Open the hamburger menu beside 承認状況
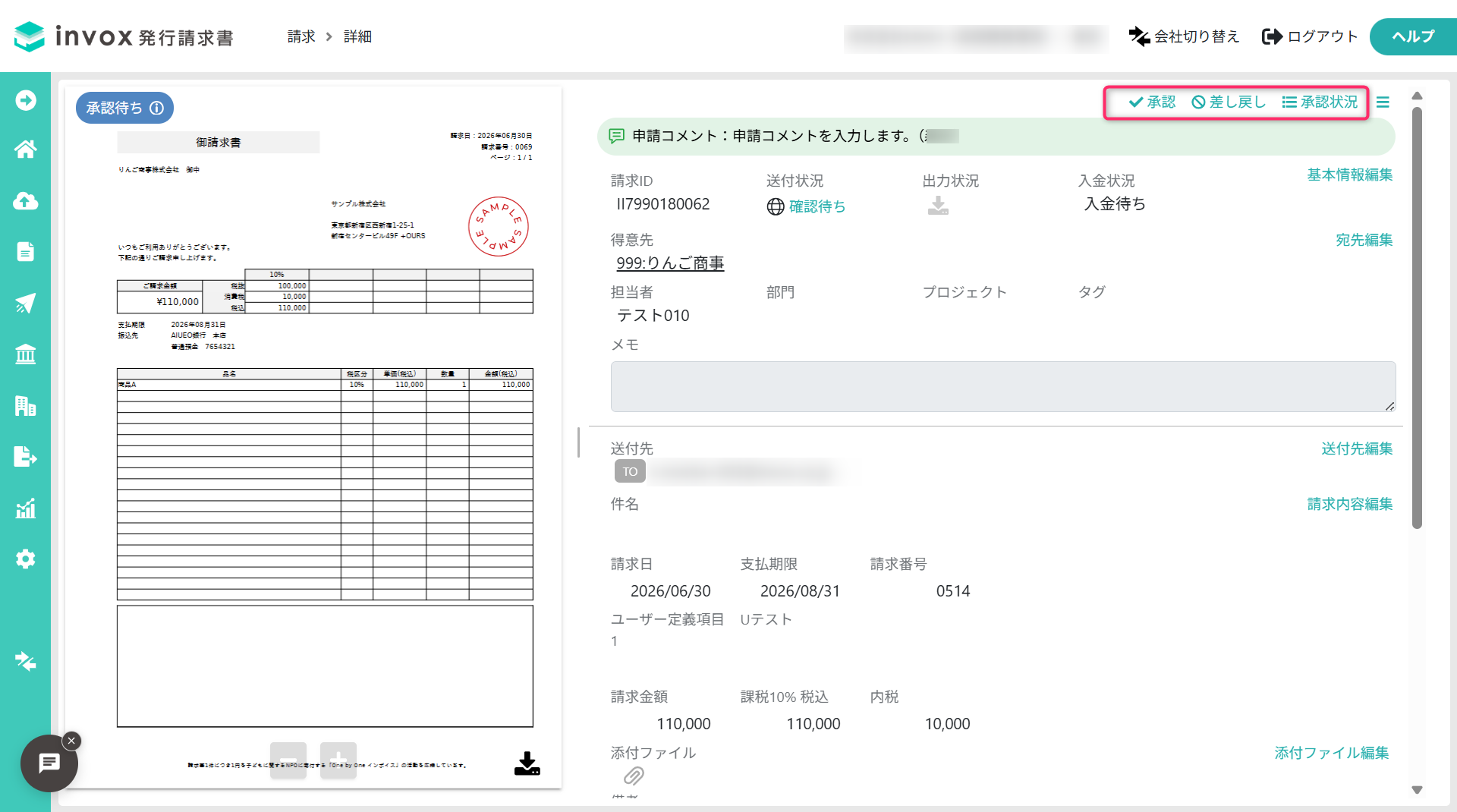 1383,102
